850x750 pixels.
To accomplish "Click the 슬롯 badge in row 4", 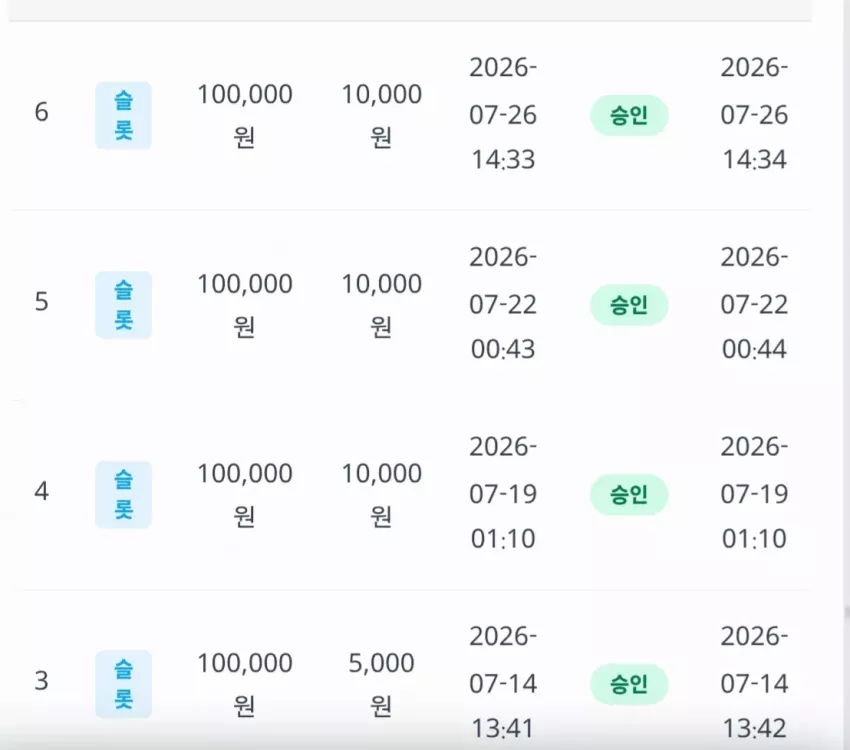I will [x=124, y=495].
